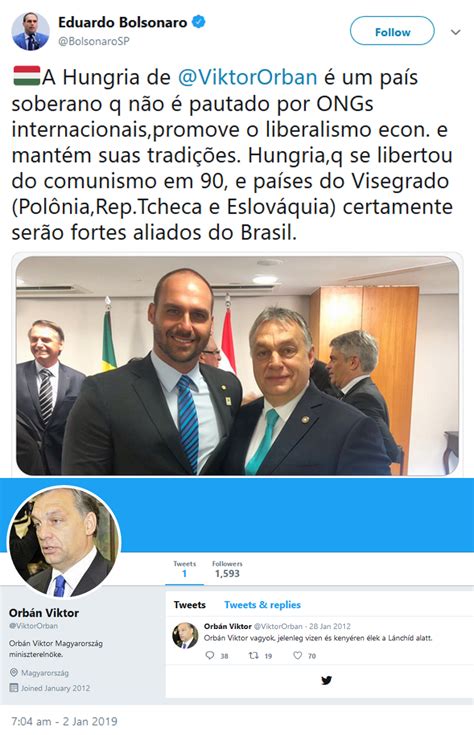The height and width of the screenshot is (735, 474).
Task: Click the calendar icon beside Joined January 2012
Action: (x=14, y=688)
